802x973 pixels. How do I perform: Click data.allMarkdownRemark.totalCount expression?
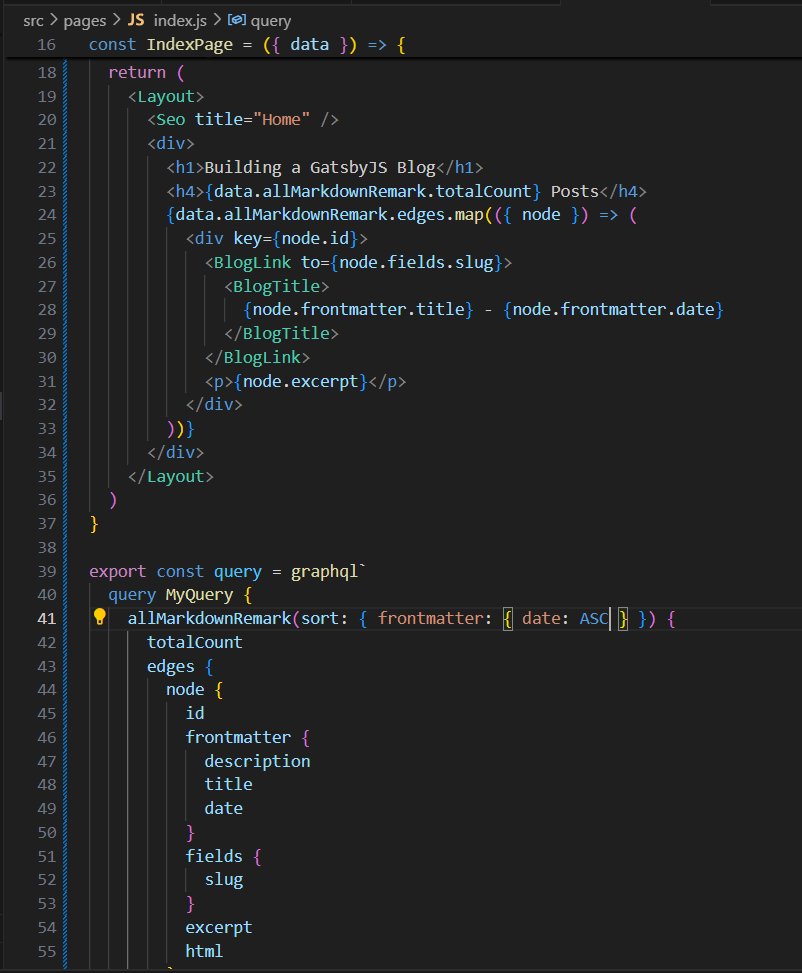(x=373, y=191)
